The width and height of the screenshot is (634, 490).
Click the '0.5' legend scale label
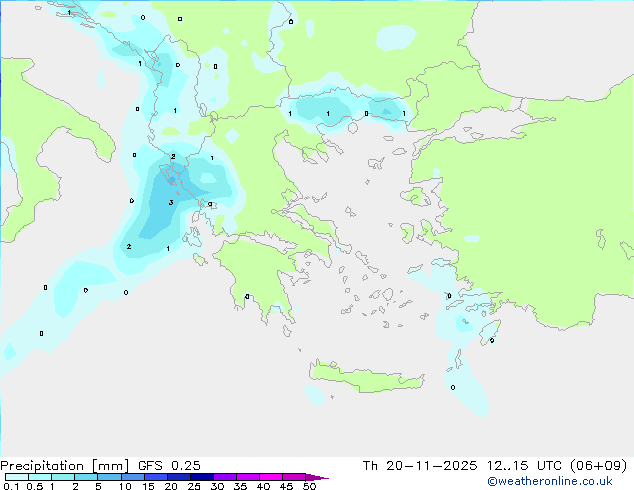(35, 486)
